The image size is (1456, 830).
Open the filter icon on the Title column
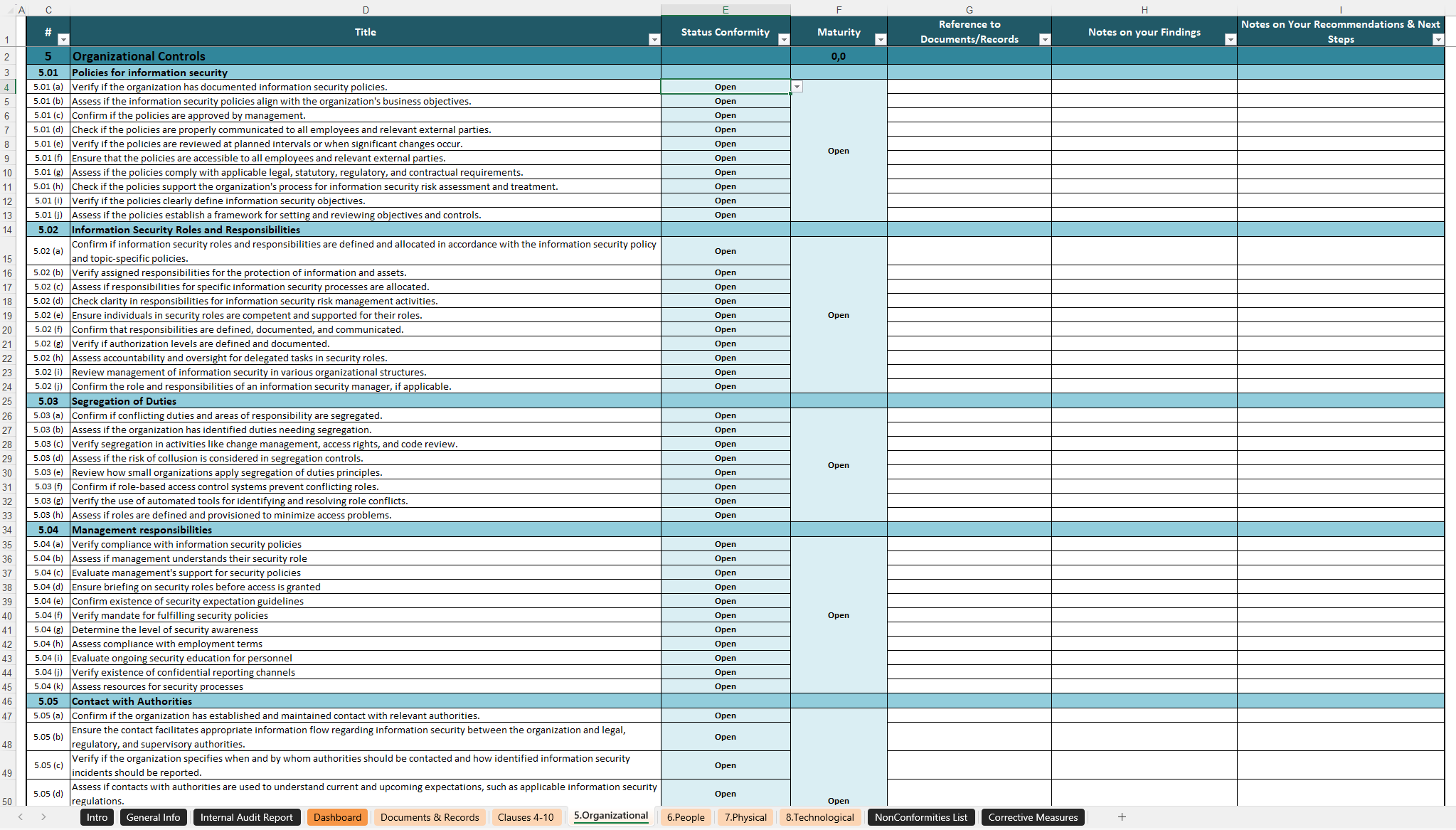click(x=654, y=40)
